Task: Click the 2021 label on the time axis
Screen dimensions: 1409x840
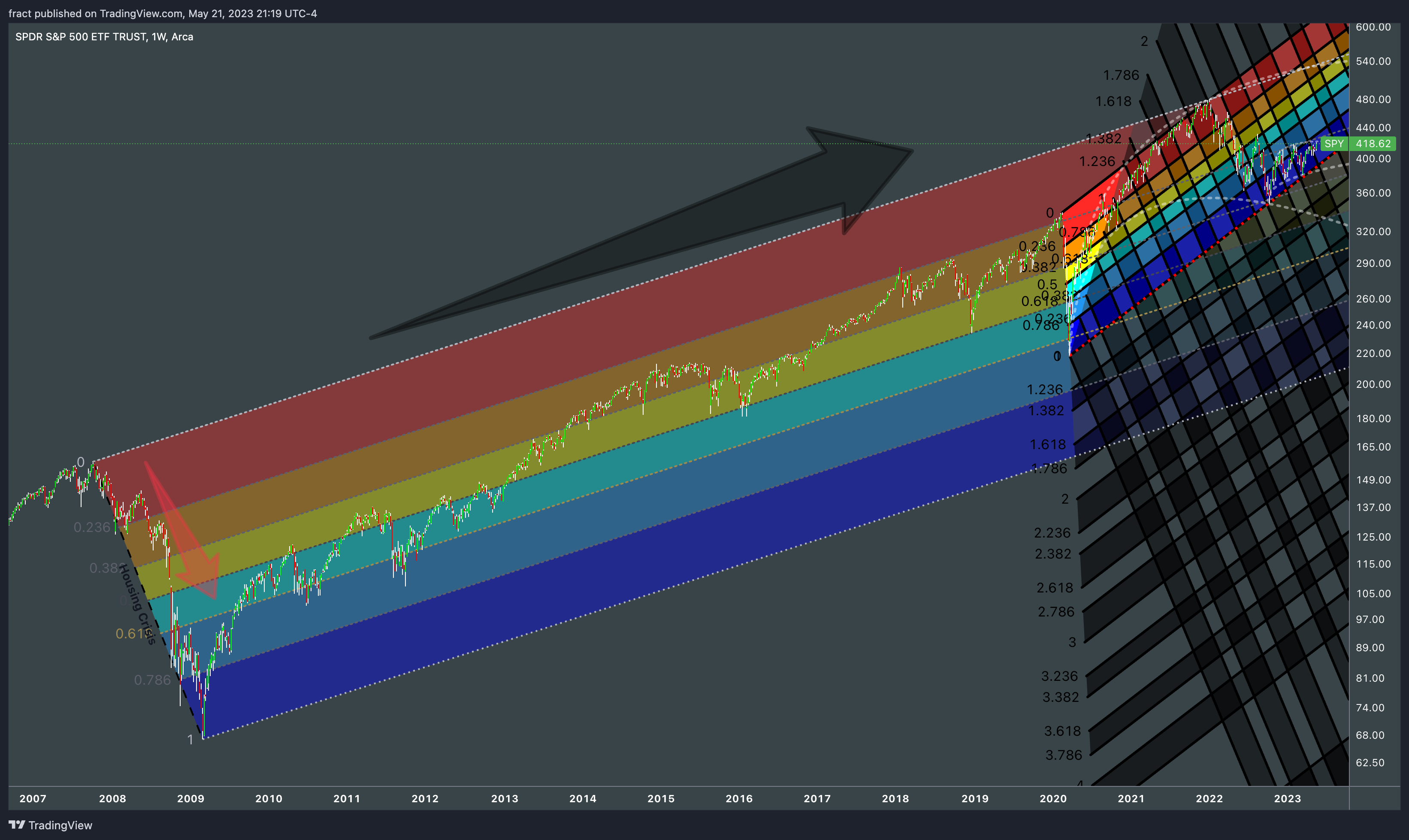Action: pyautogui.click(x=1131, y=799)
